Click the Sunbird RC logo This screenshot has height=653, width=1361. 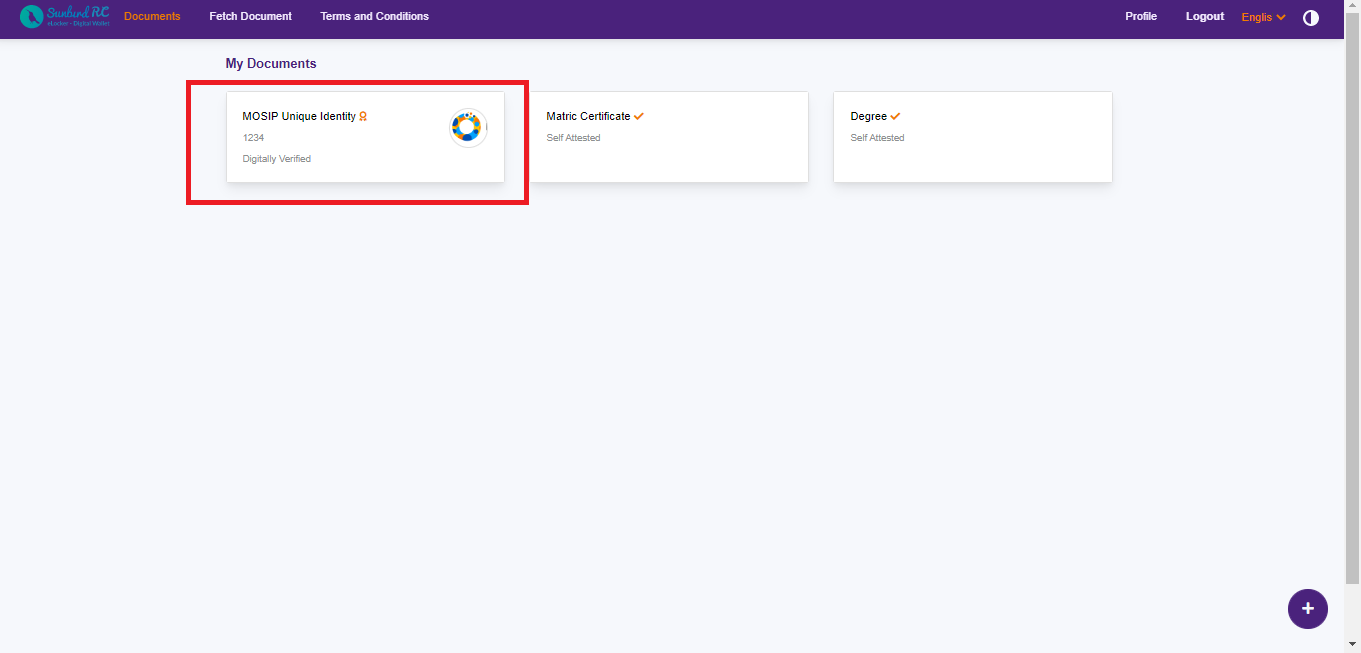pos(65,17)
